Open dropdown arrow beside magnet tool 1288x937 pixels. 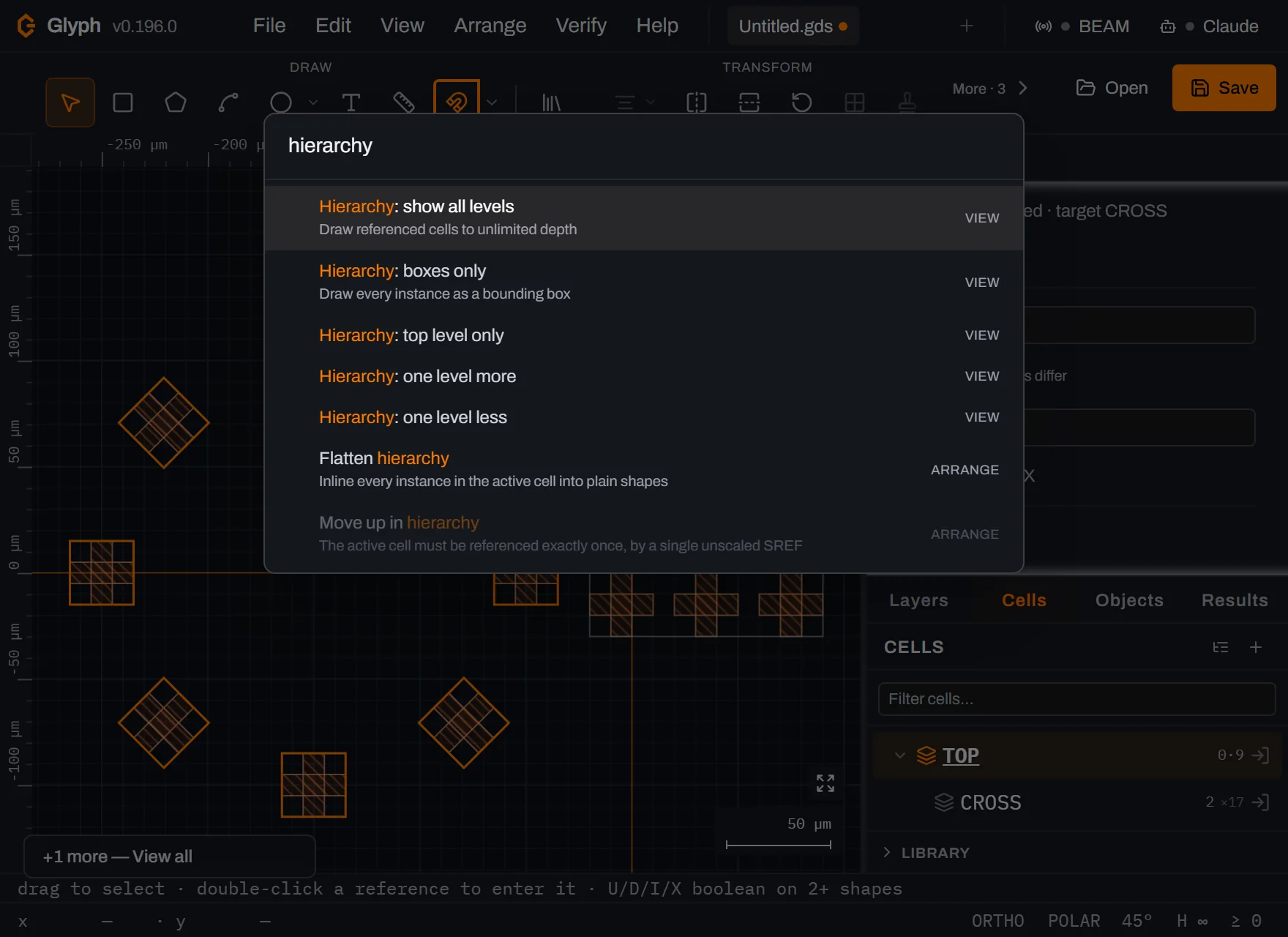pos(492,102)
